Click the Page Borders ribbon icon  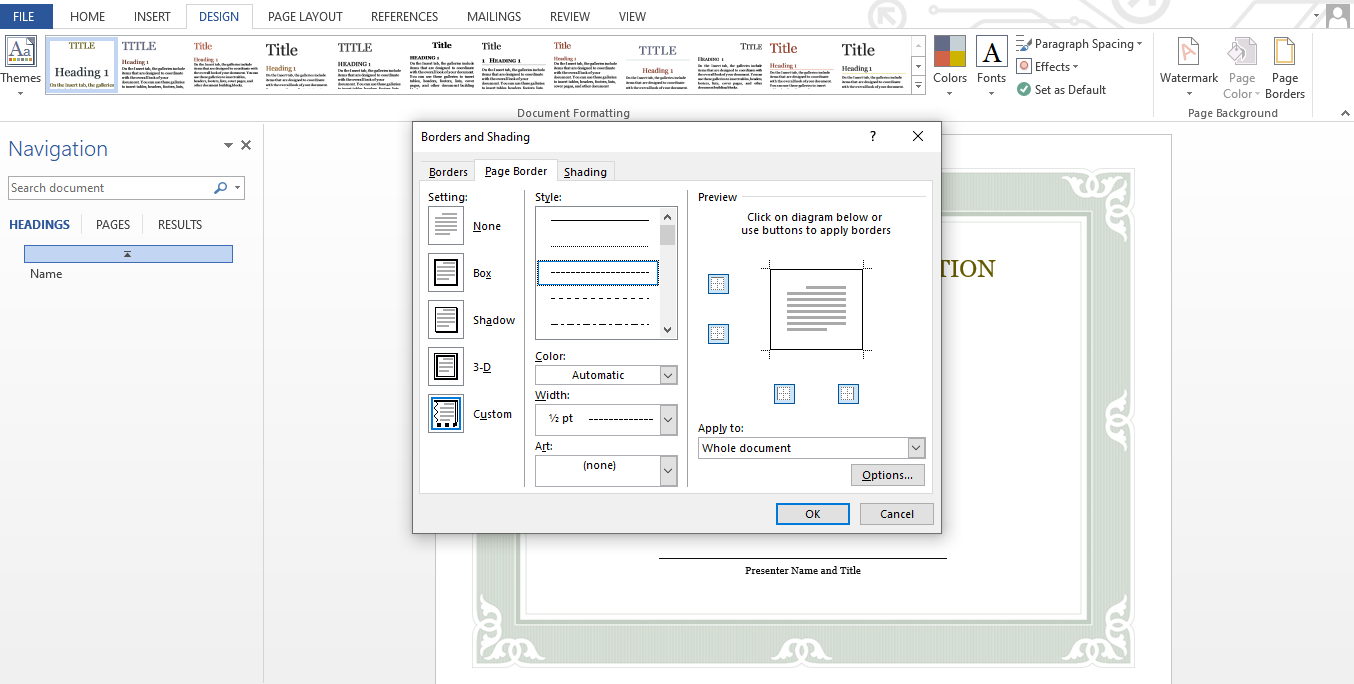click(x=1285, y=67)
